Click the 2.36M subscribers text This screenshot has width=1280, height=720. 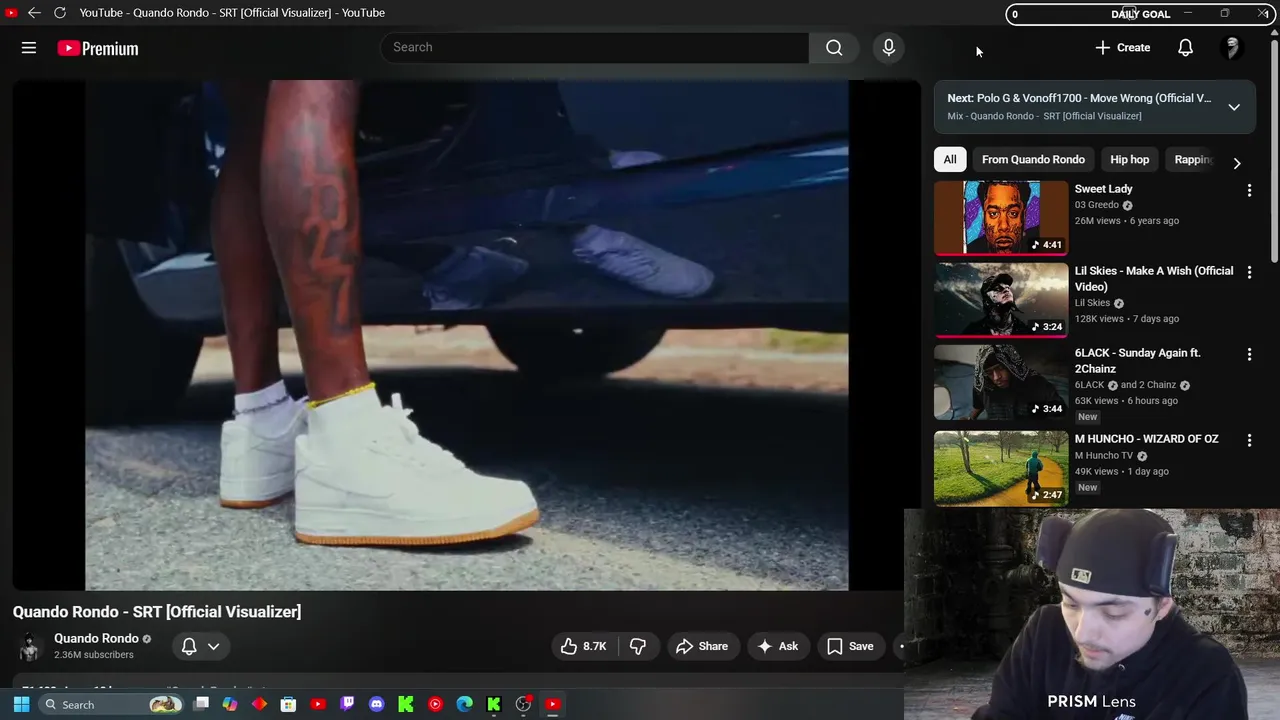tap(94, 655)
